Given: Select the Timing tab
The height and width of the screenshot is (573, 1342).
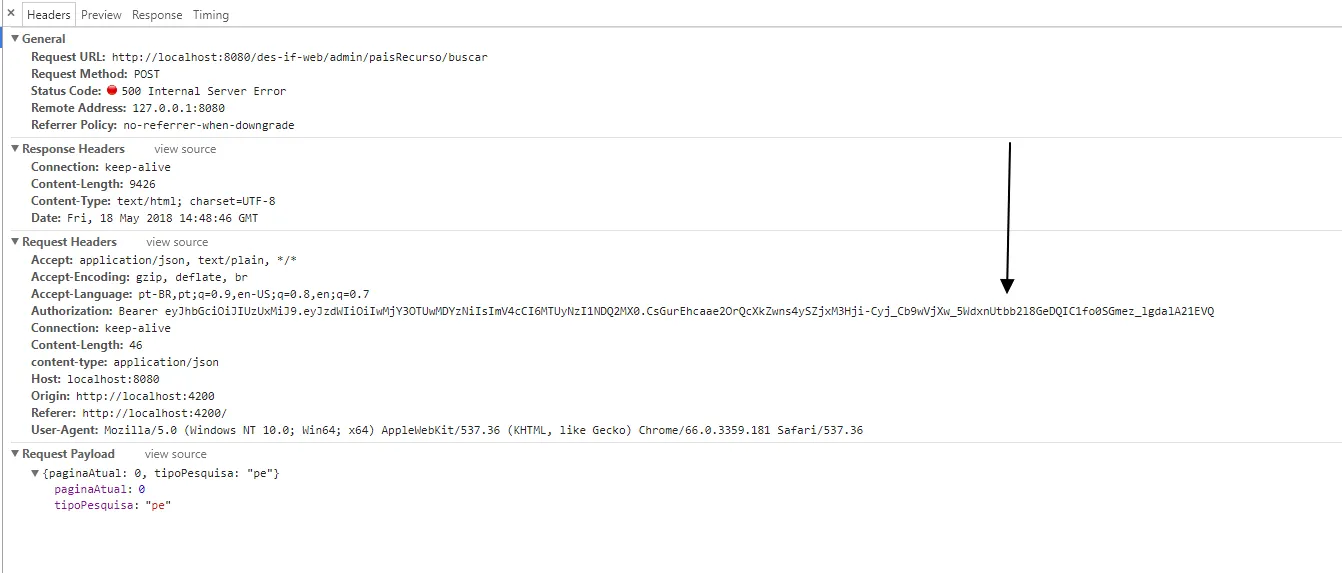Looking at the screenshot, I should 211,15.
